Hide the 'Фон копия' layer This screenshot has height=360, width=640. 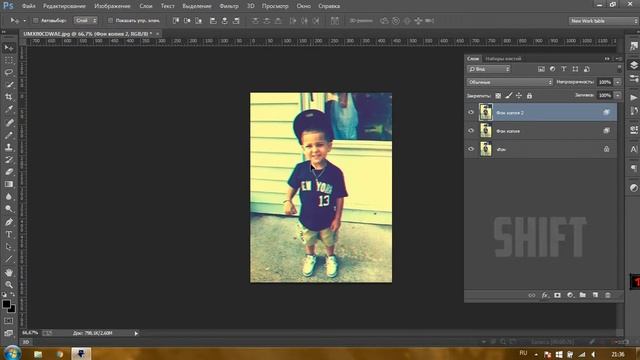(471, 131)
